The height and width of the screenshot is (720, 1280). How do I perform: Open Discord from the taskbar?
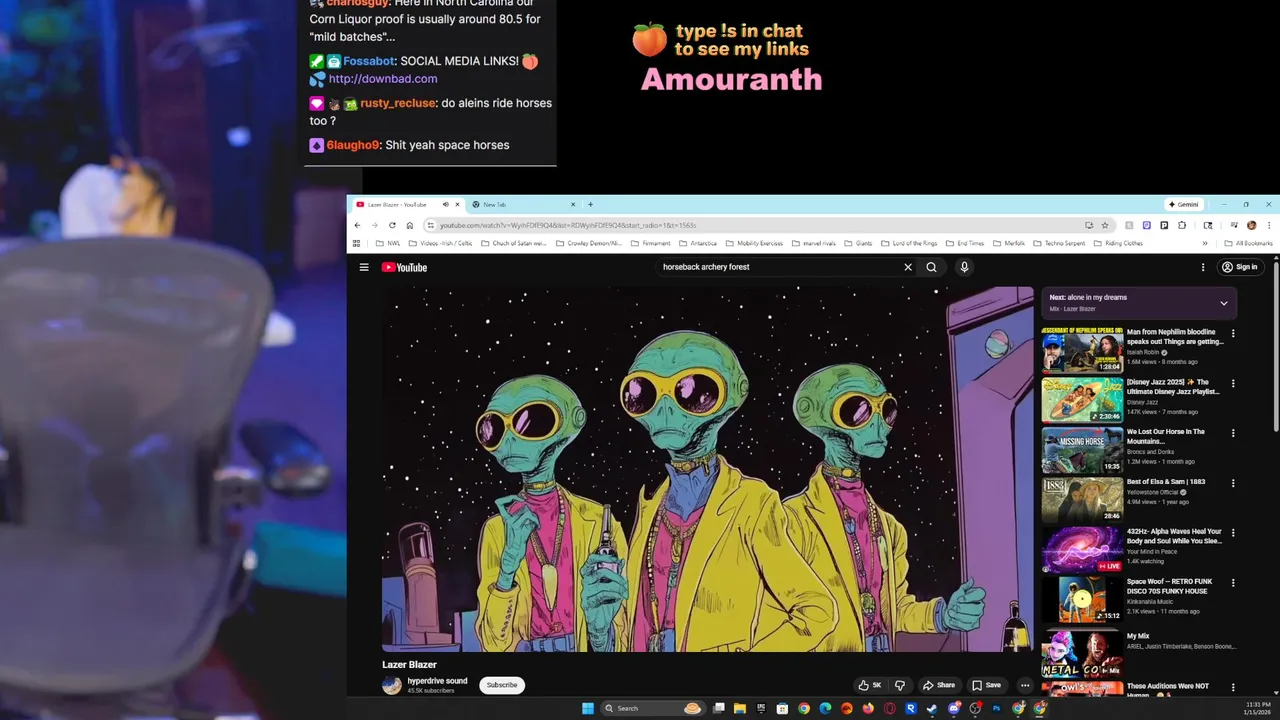[x=954, y=709]
